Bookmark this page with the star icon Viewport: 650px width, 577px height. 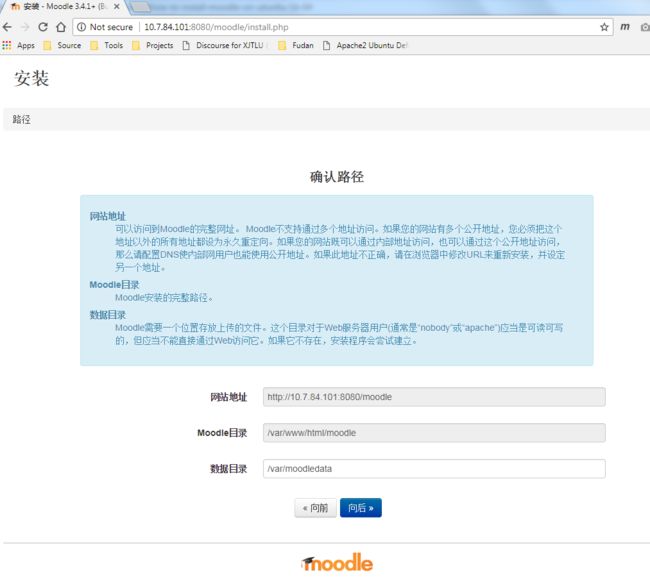coord(604,27)
